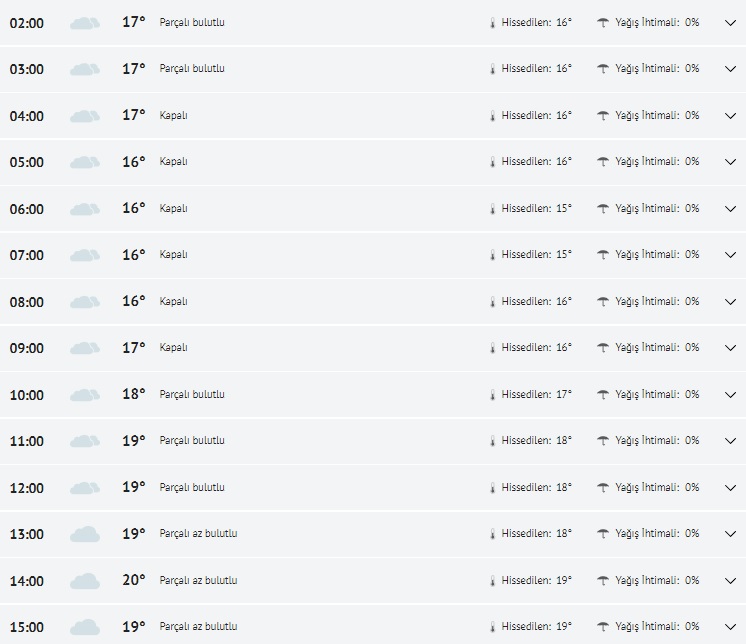Click the 03:00 time label
Screen dimensions: 746x644
tap(27, 70)
